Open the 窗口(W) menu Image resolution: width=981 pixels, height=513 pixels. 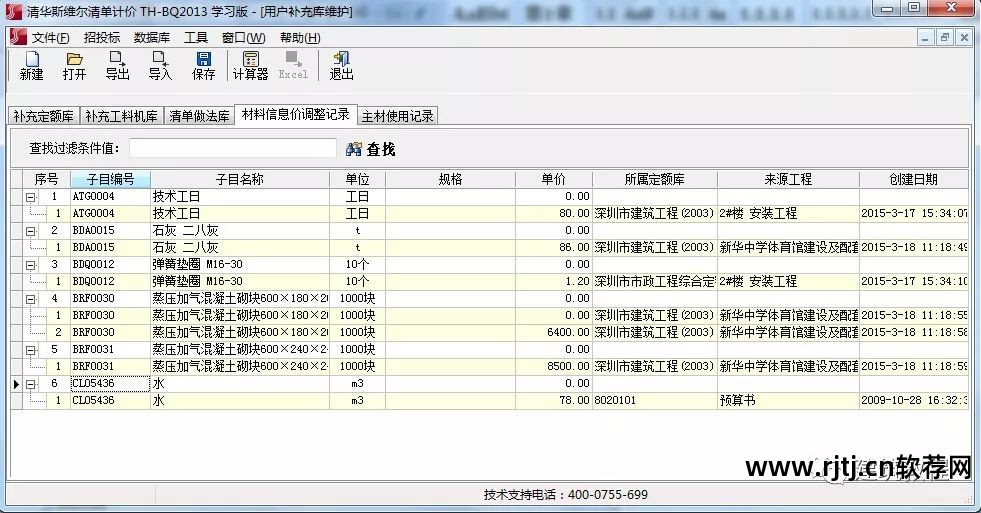[x=243, y=38]
